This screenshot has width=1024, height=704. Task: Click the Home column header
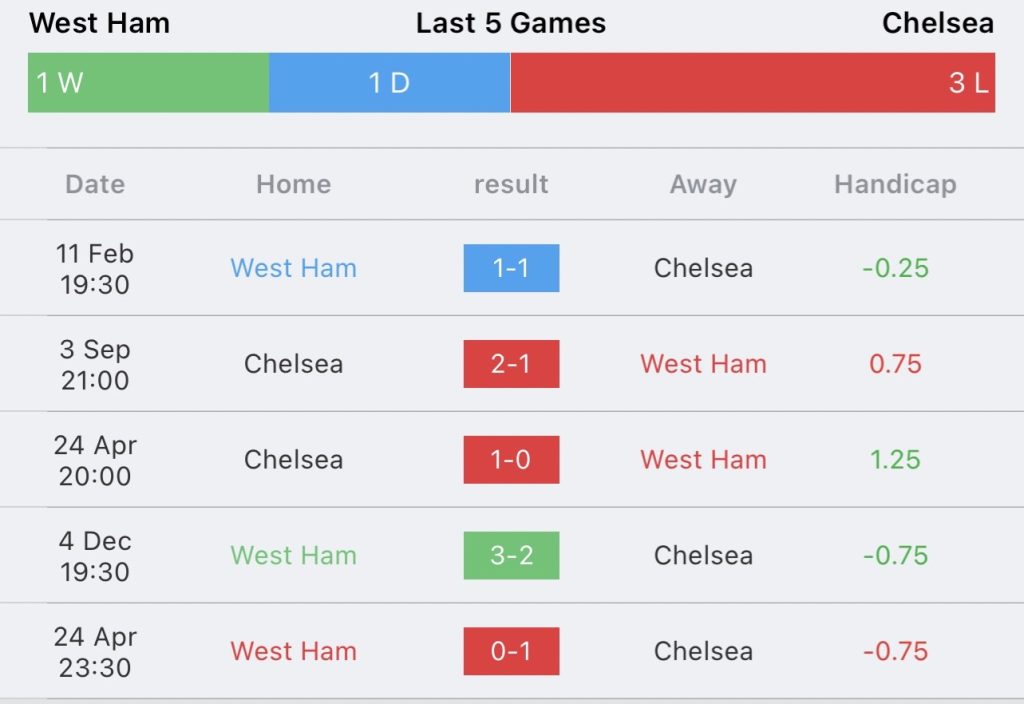(x=293, y=184)
